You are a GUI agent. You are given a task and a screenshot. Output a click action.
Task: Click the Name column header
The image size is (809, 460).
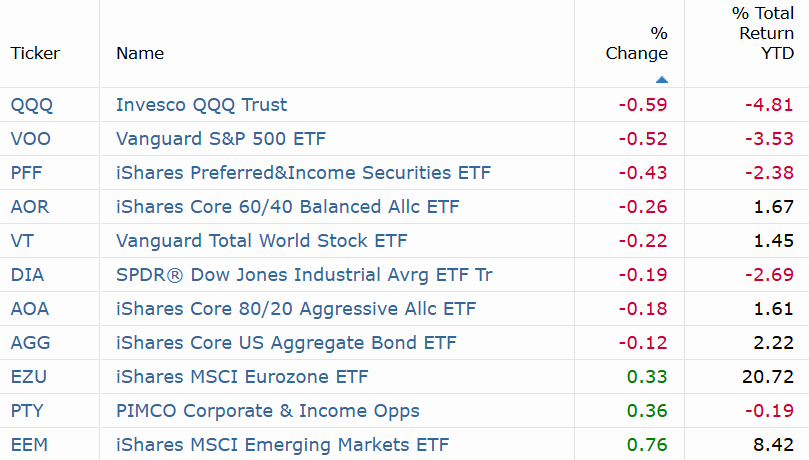point(140,53)
